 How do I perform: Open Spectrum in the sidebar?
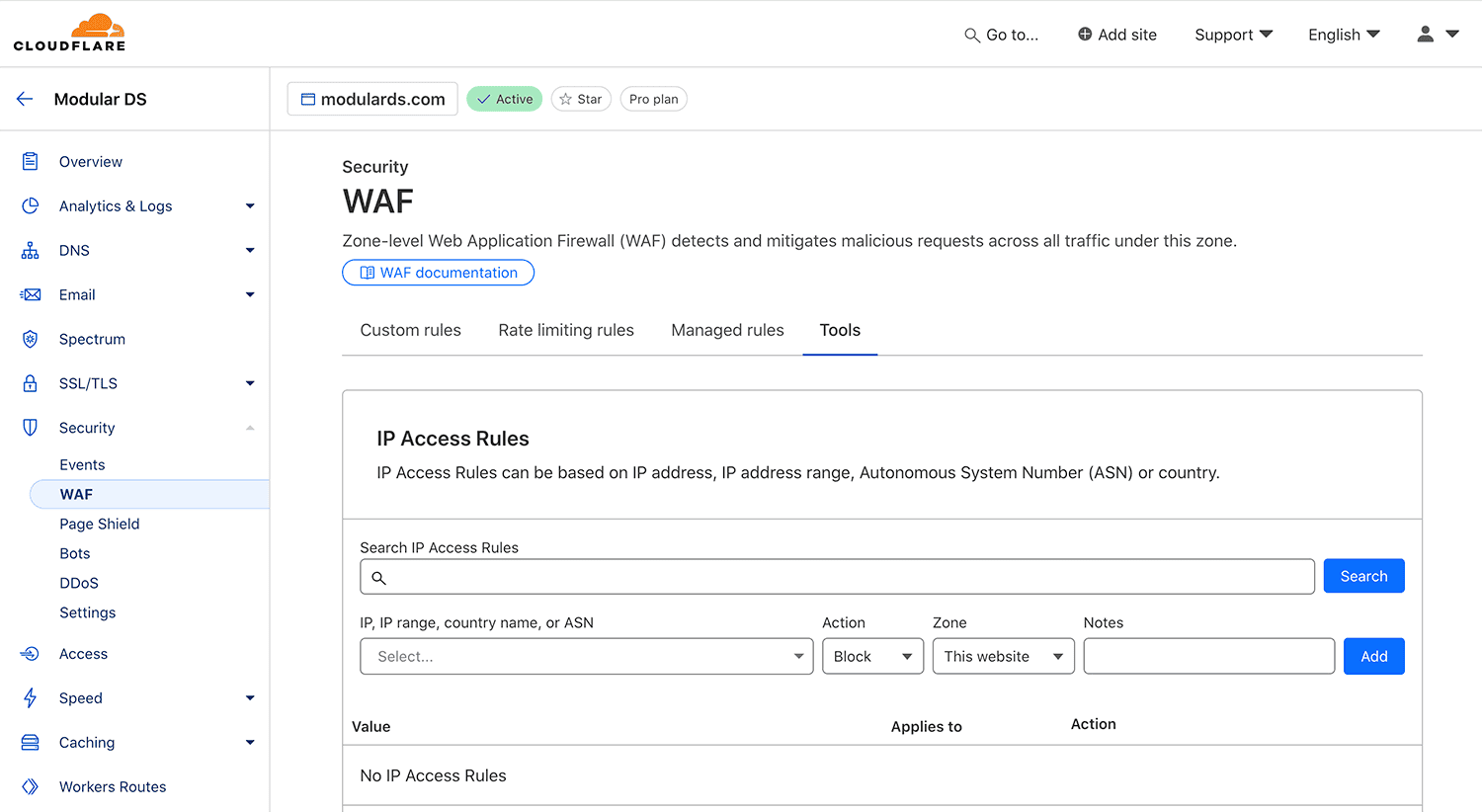tap(92, 339)
